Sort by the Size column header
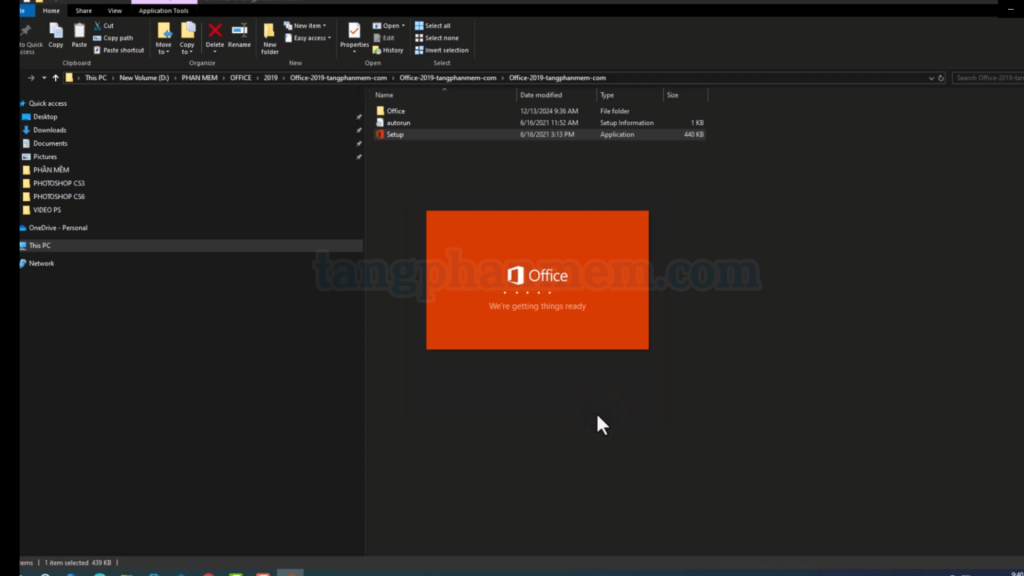The width and height of the screenshot is (1024, 576). point(685,95)
